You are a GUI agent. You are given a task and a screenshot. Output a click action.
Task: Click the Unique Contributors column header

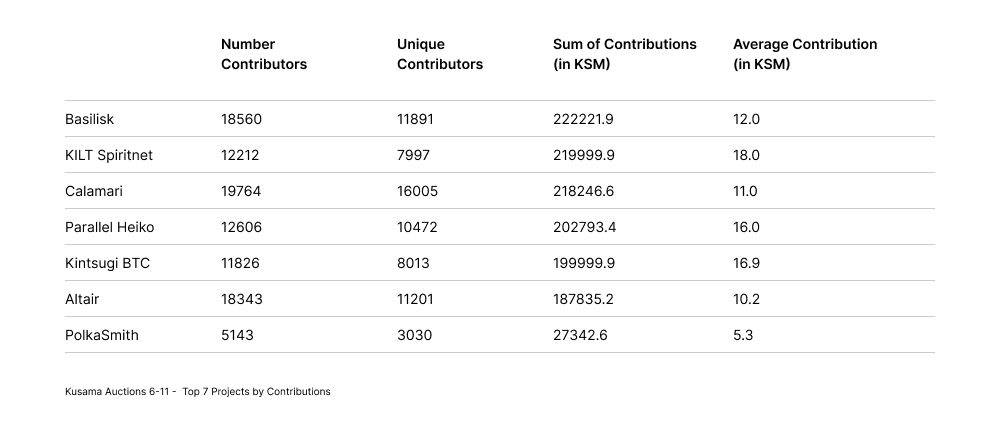[440, 54]
